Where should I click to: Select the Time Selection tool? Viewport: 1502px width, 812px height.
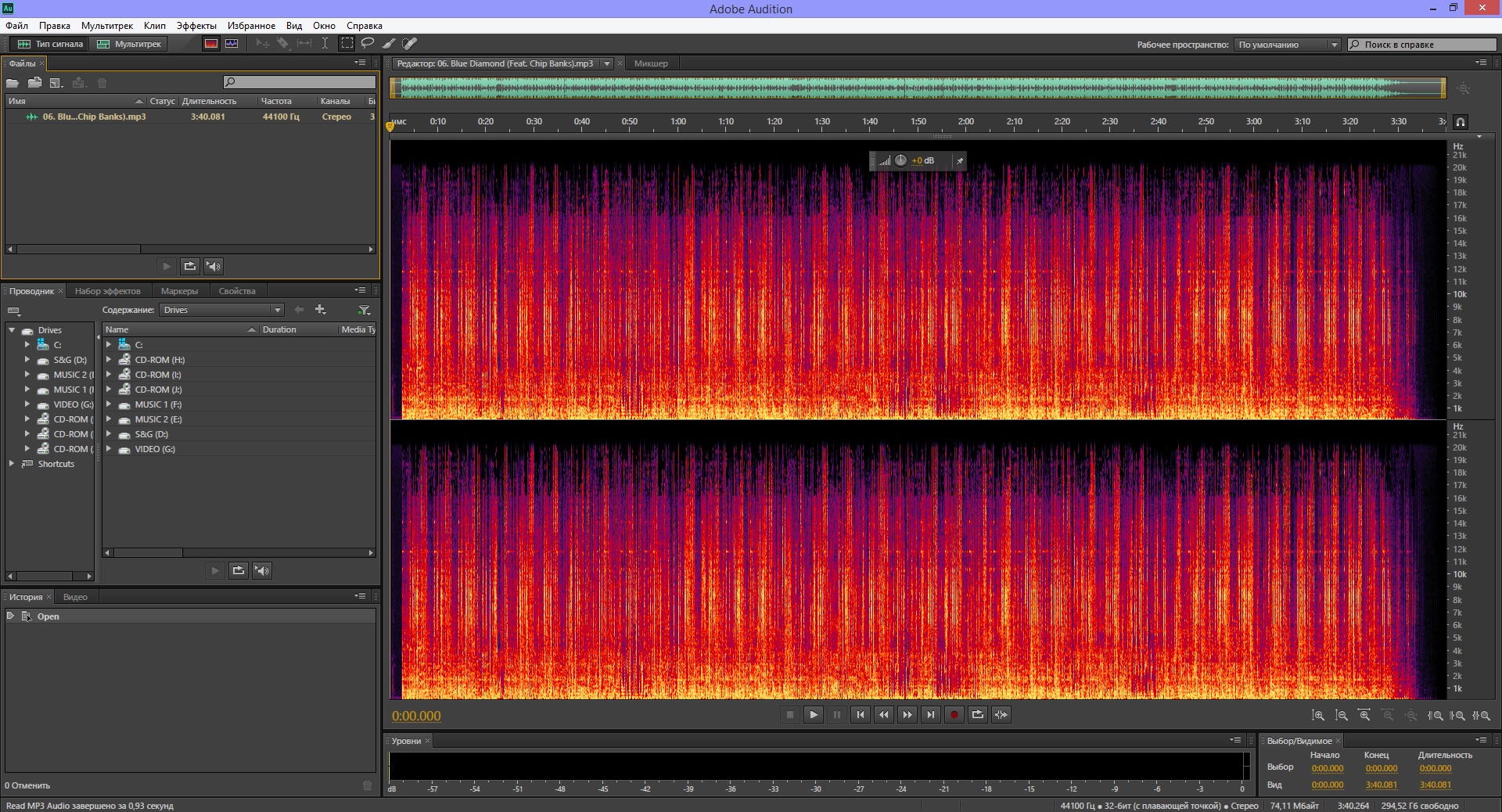(325, 44)
